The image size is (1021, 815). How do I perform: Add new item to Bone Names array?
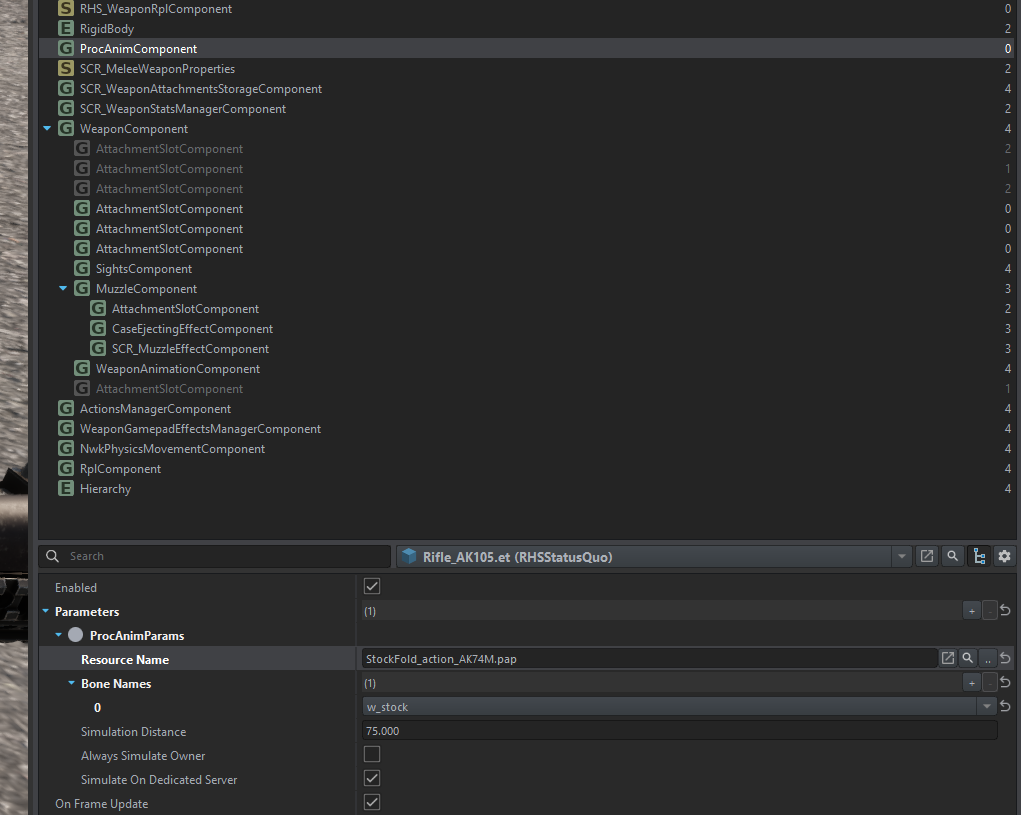tap(970, 683)
